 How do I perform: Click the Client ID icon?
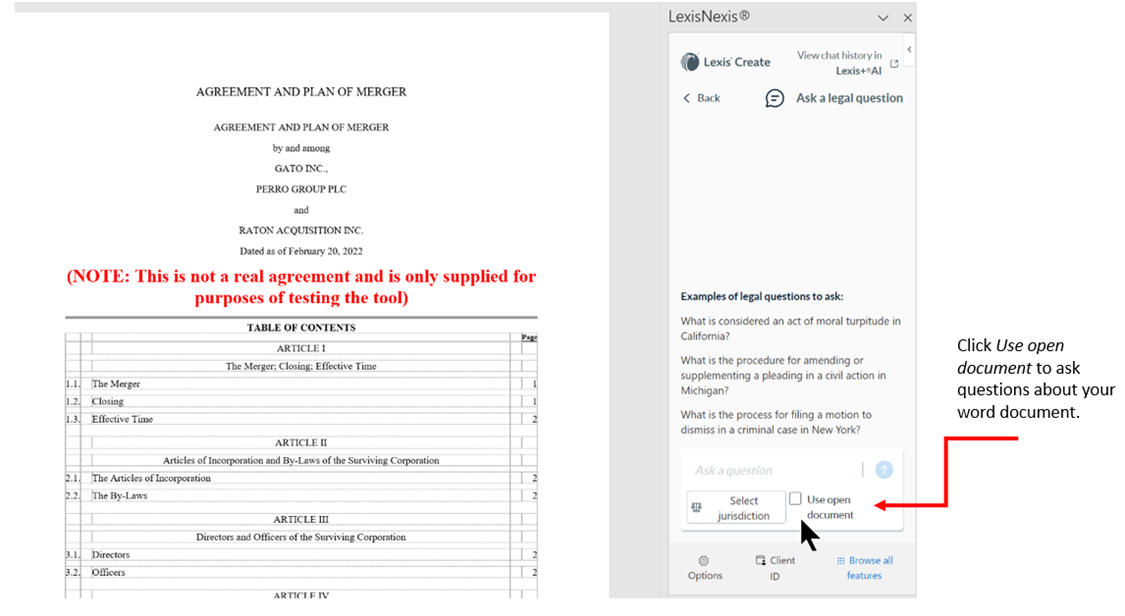(761, 560)
